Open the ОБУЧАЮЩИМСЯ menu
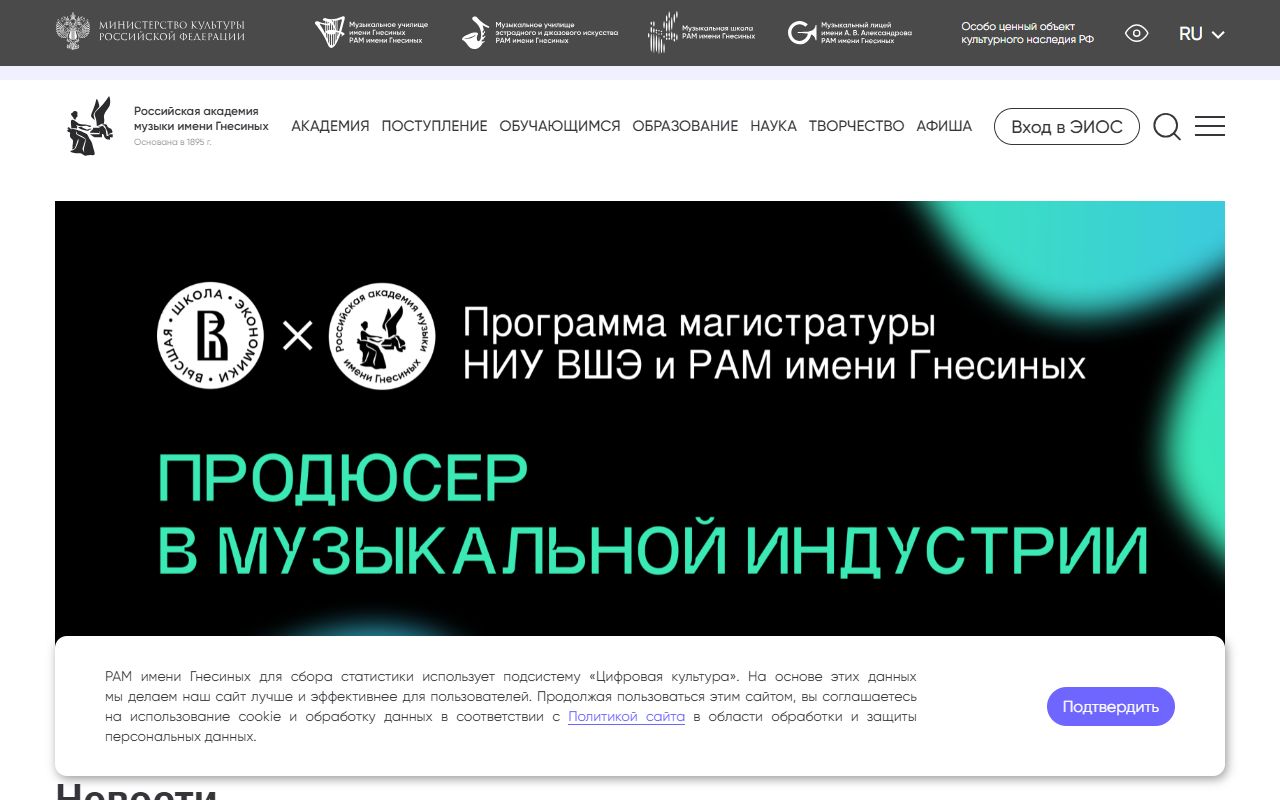 click(x=560, y=126)
